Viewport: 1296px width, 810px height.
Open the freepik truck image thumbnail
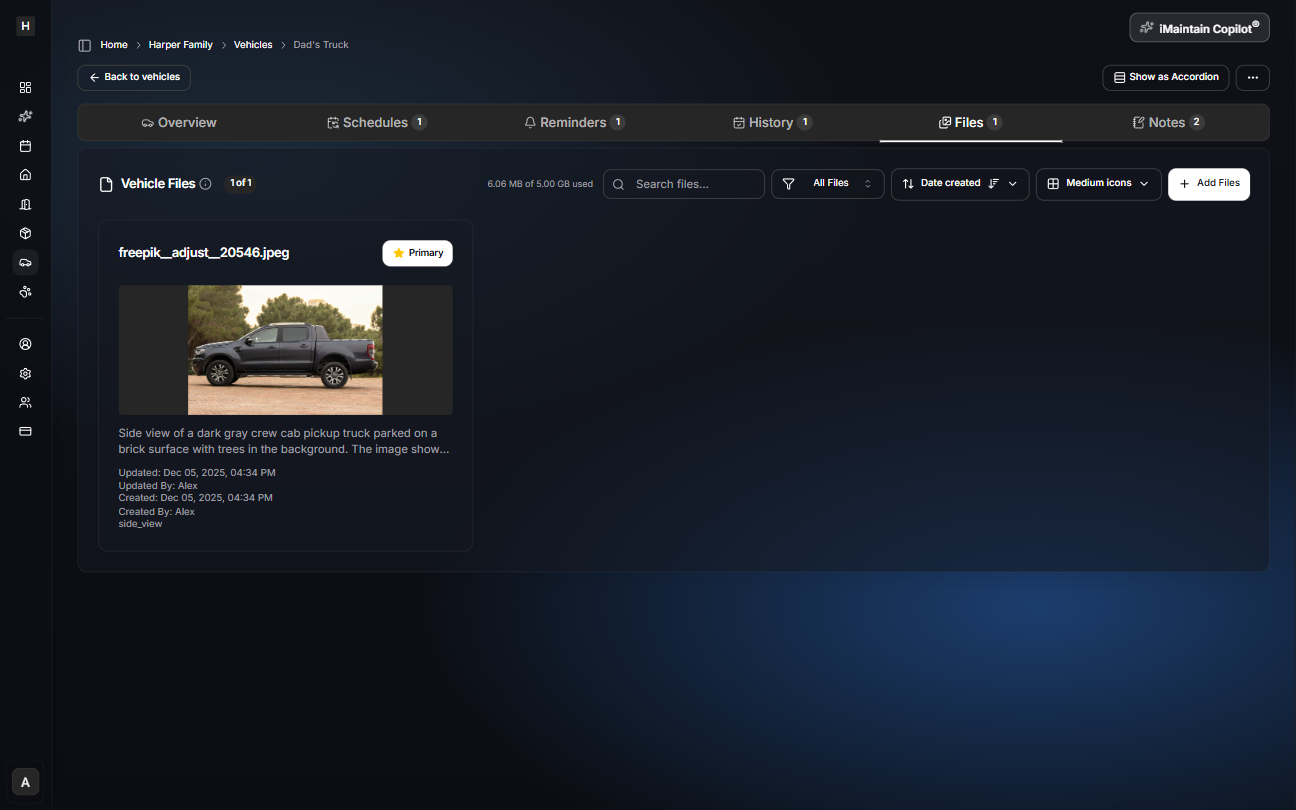285,349
